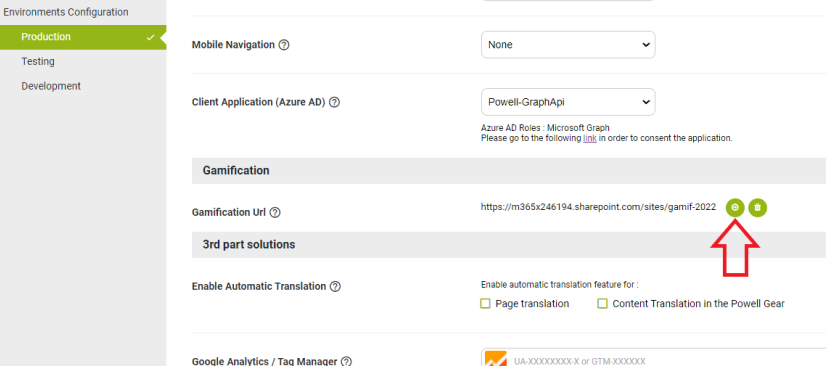826x366 pixels.
Task: Open the Mobile Navigation dropdown
Action: tap(568, 45)
